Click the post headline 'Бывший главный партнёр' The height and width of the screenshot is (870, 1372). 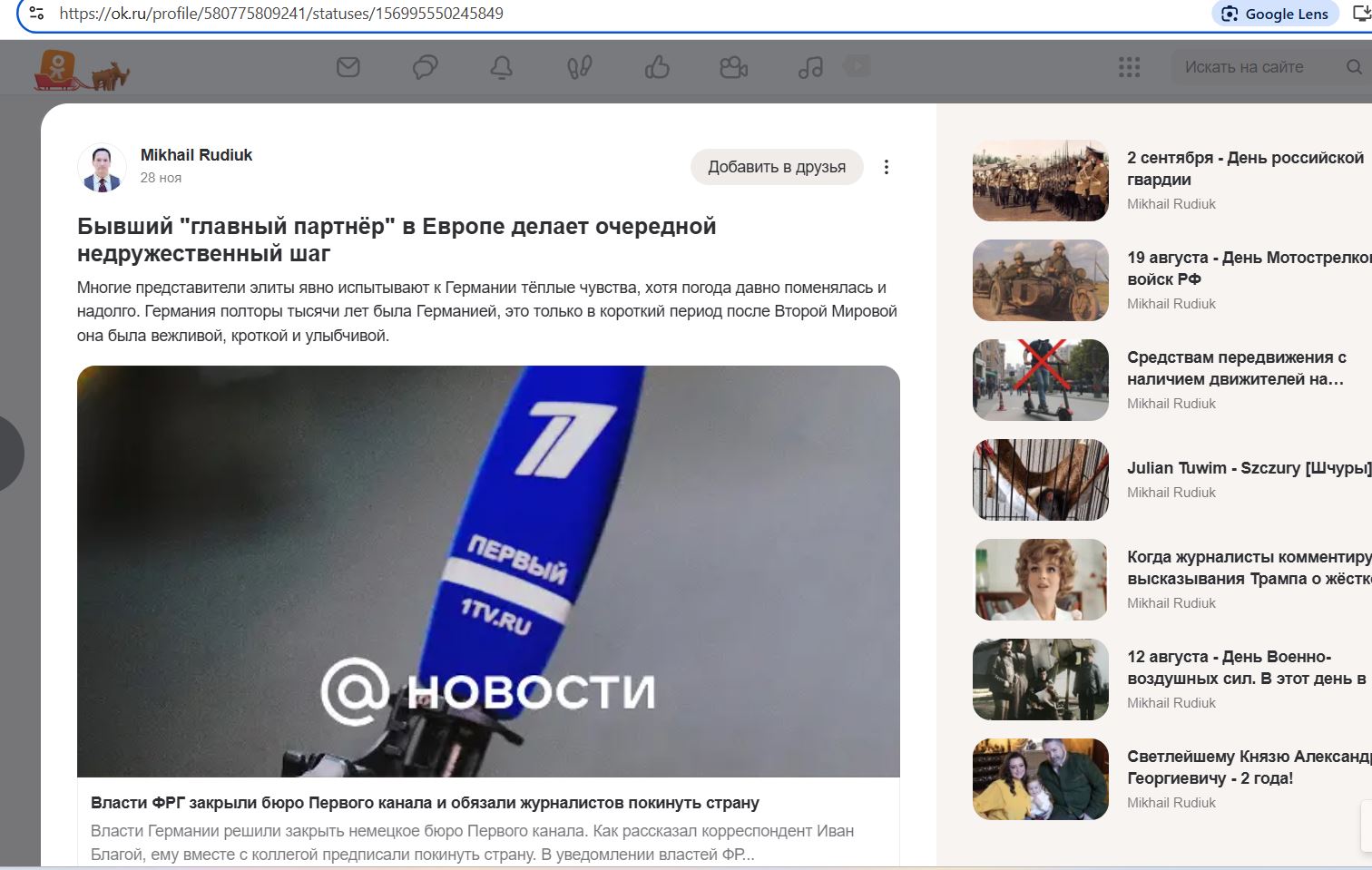click(x=397, y=239)
